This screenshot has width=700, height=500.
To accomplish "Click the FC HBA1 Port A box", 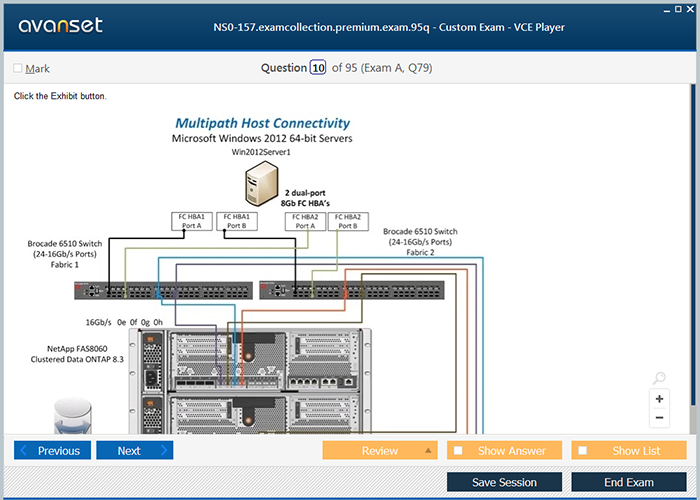I will pyautogui.click(x=192, y=221).
